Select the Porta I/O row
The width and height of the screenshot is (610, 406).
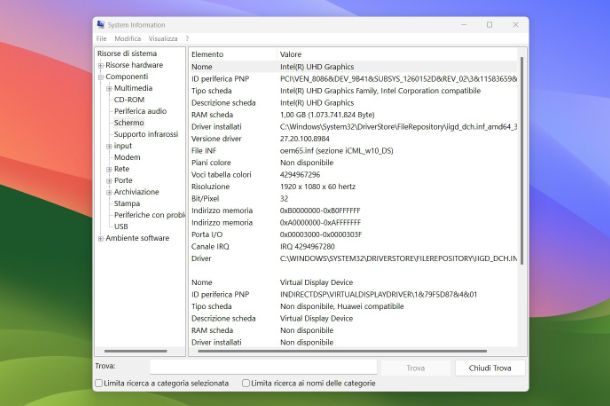tap(353, 234)
